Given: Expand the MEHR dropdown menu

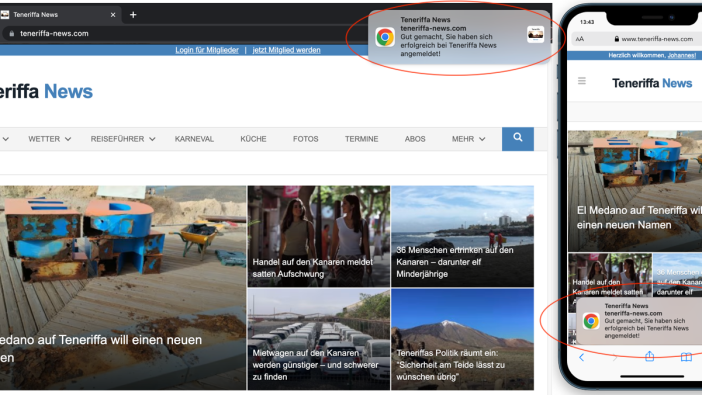Looking at the screenshot, I should click(x=468, y=139).
